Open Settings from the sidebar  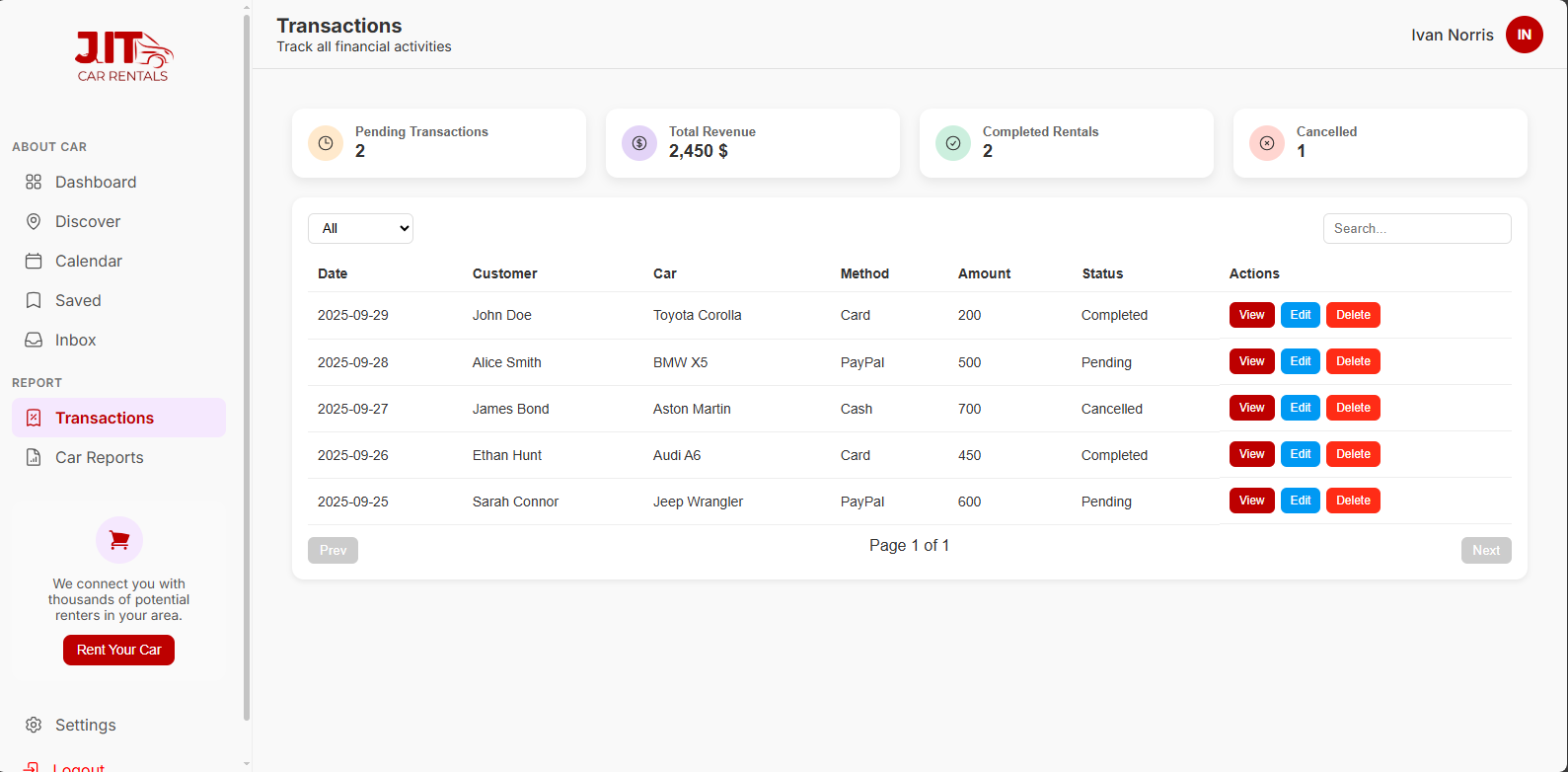tap(118, 725)
